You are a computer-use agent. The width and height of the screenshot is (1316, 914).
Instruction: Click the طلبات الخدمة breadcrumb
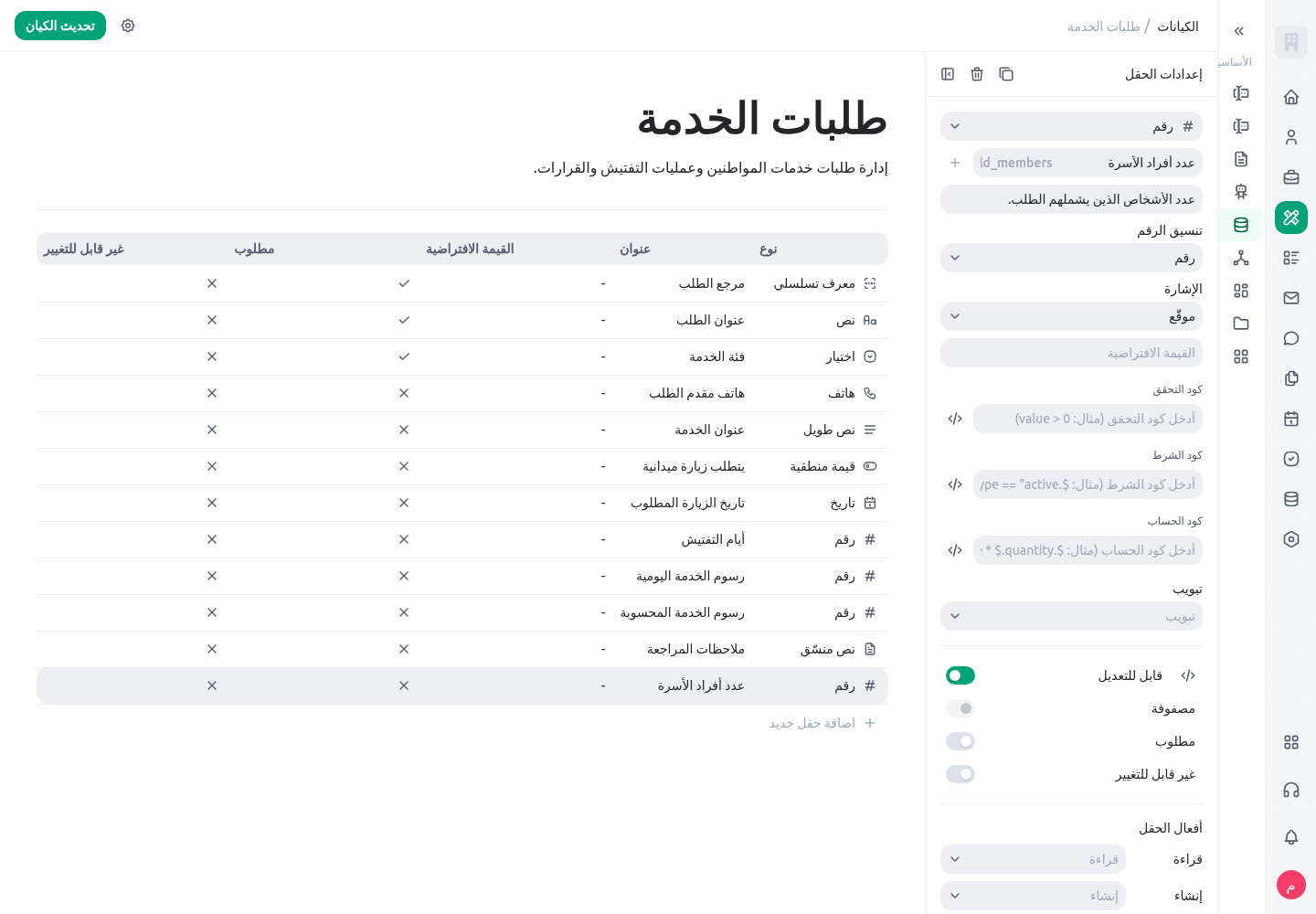[x=1104, y=27]
